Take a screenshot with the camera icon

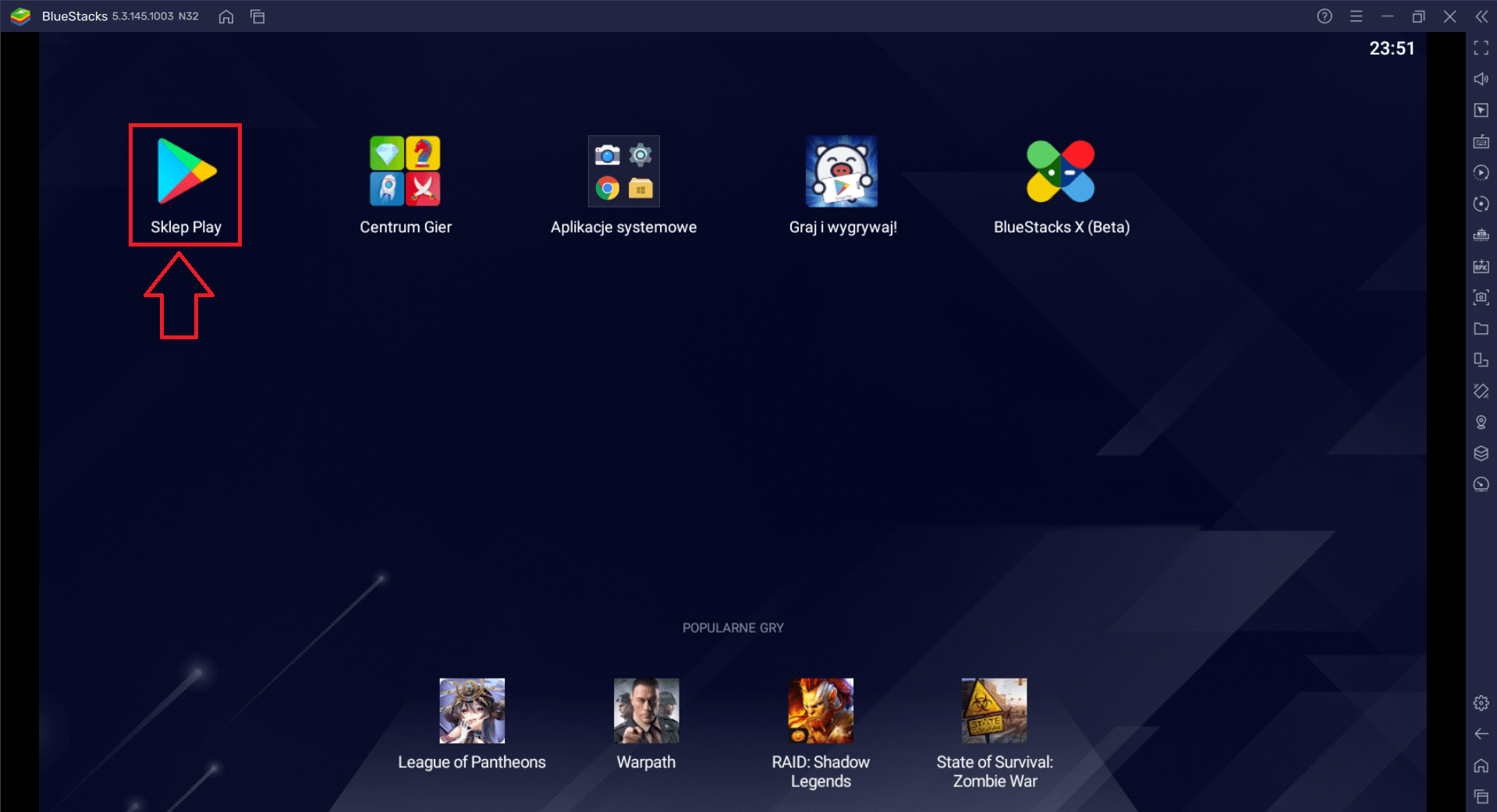(x=1481, y=297)
